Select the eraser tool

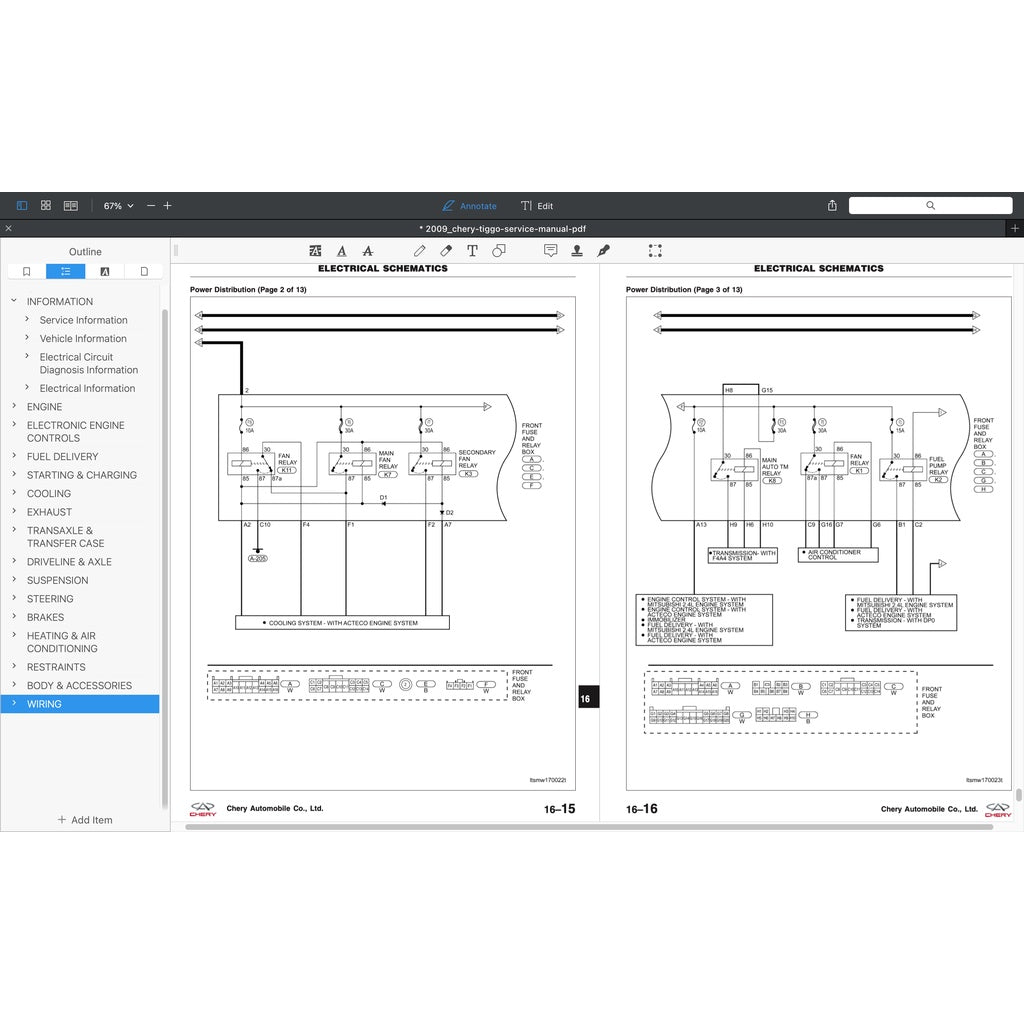coord(446,251)
